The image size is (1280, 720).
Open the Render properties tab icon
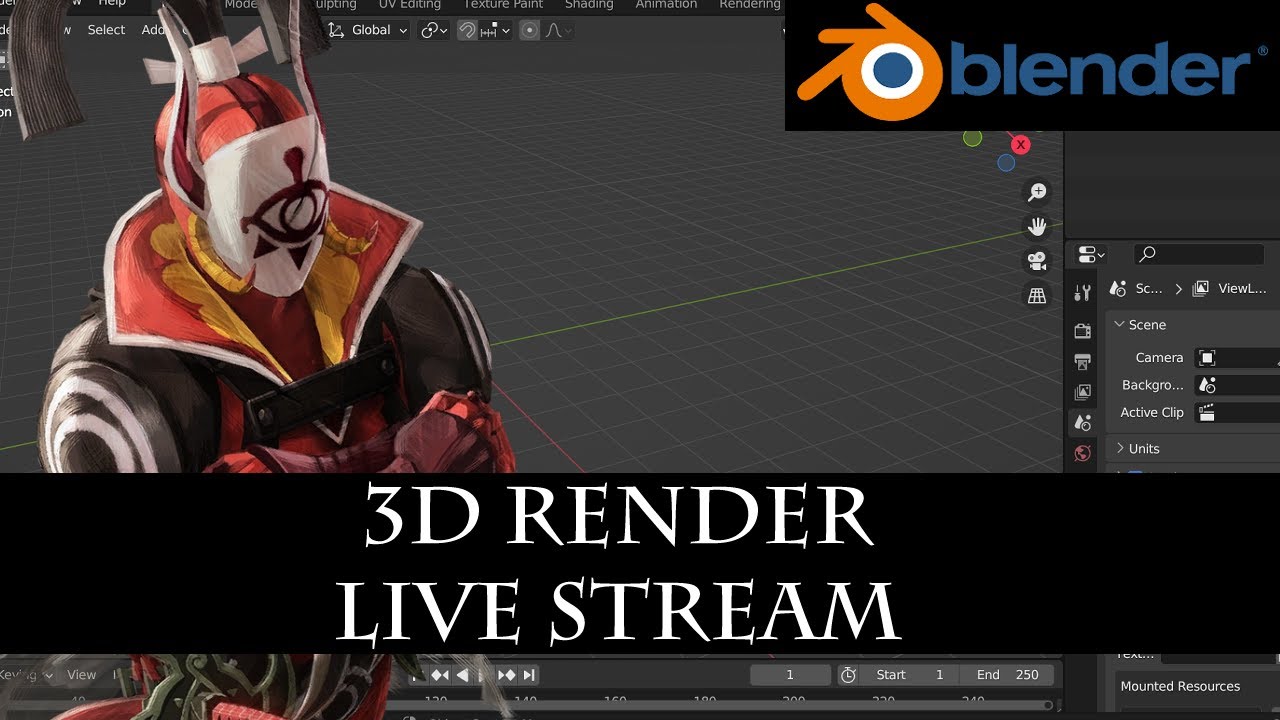(1082, 331)
